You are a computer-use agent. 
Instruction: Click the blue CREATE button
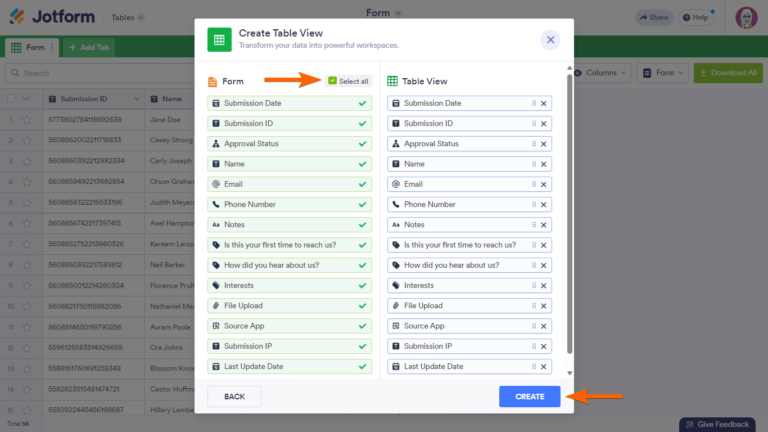(x=530, y=397)
